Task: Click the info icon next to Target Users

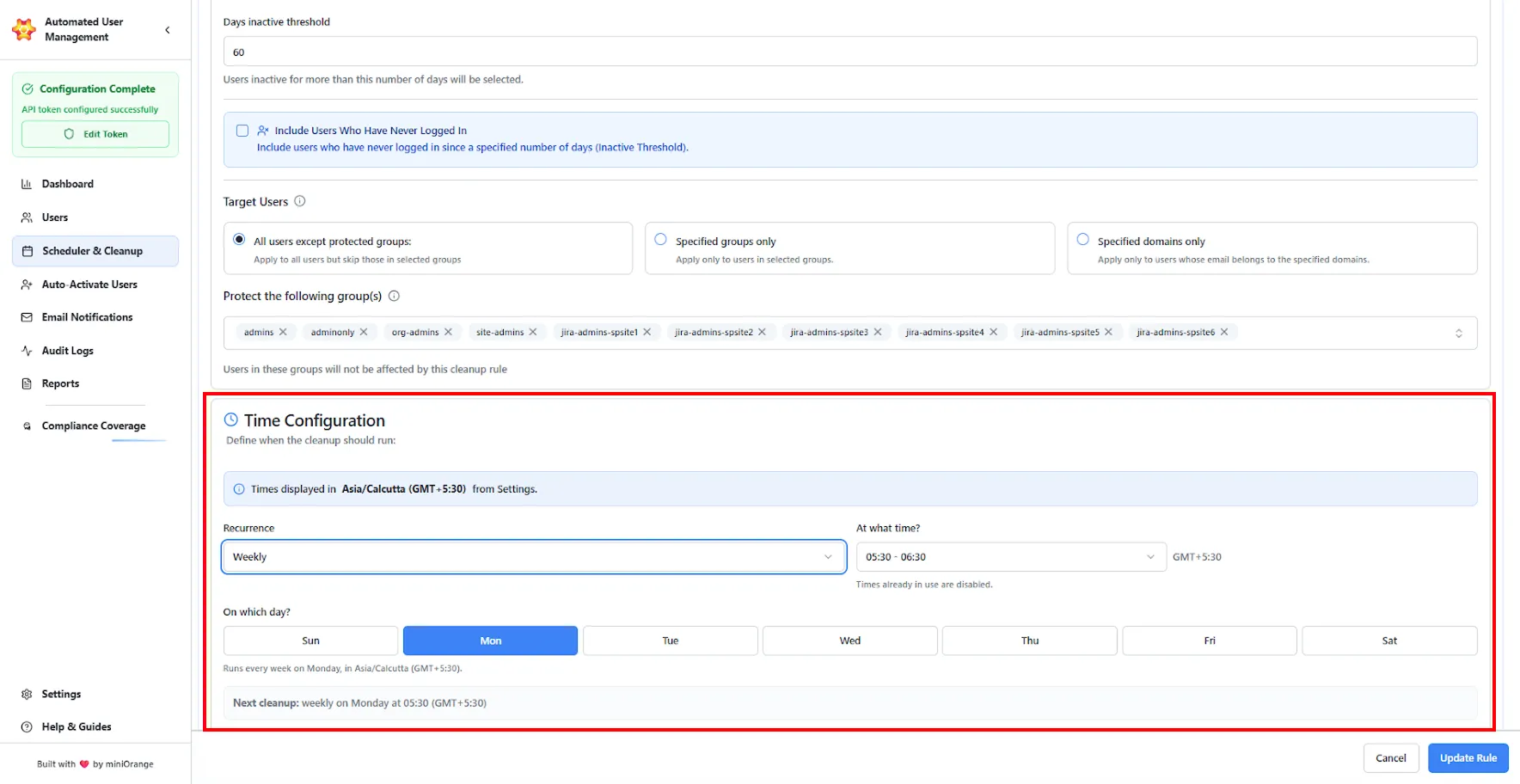Action: 300,201
